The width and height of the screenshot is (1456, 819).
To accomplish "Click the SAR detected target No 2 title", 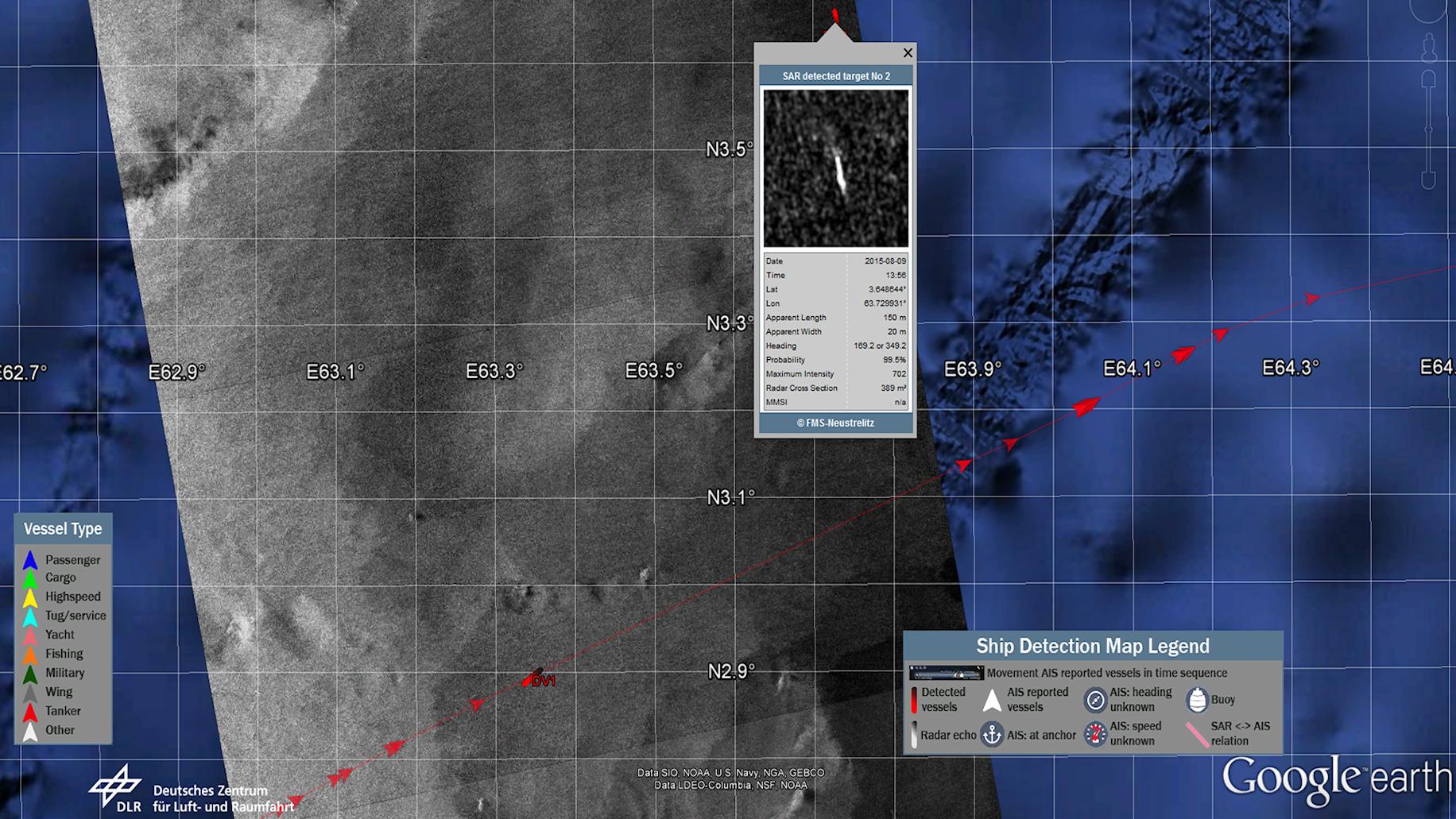I will (x=835, y=76).
